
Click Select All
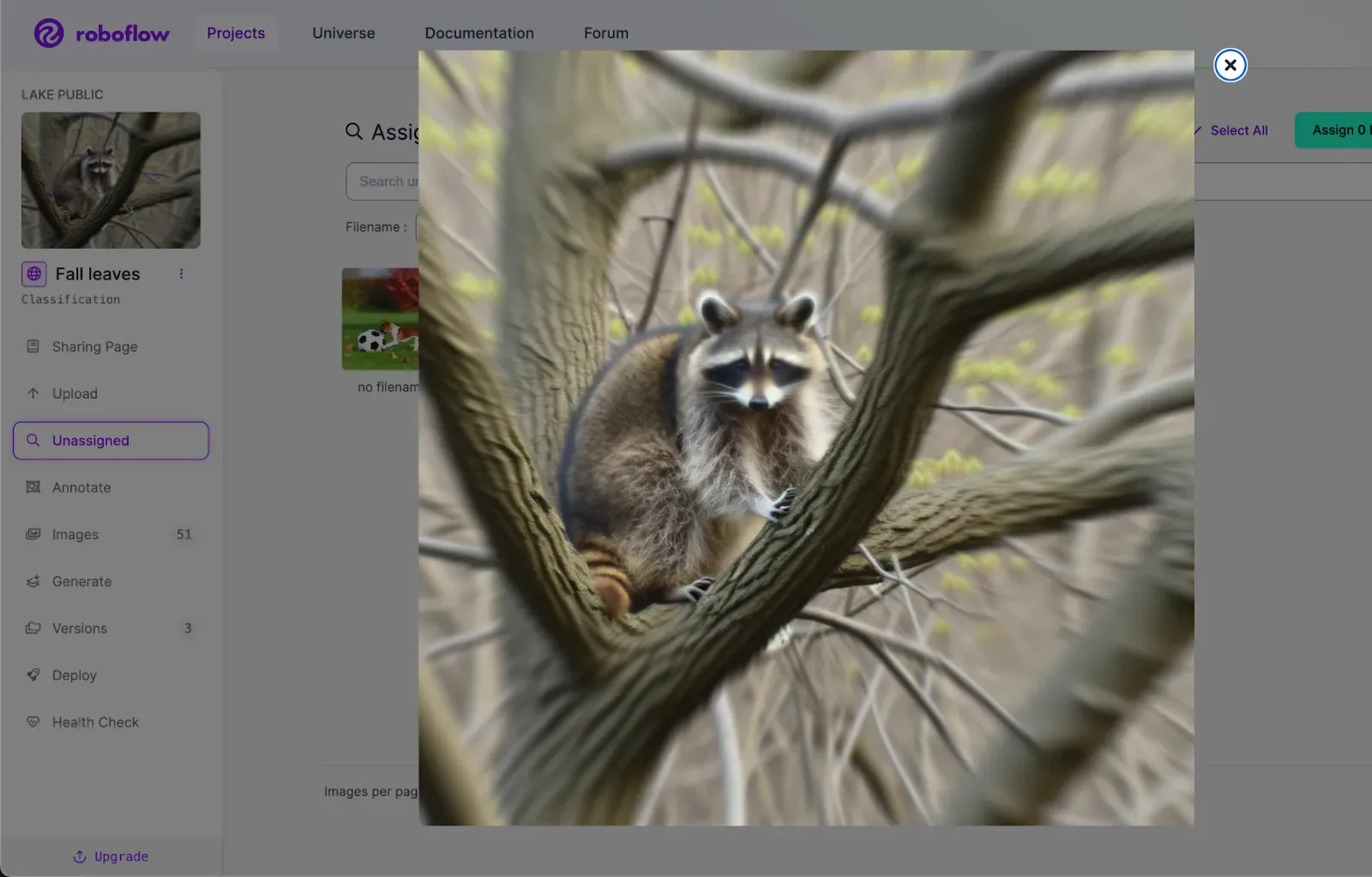pyautogui.click(x=1239, y=130)
